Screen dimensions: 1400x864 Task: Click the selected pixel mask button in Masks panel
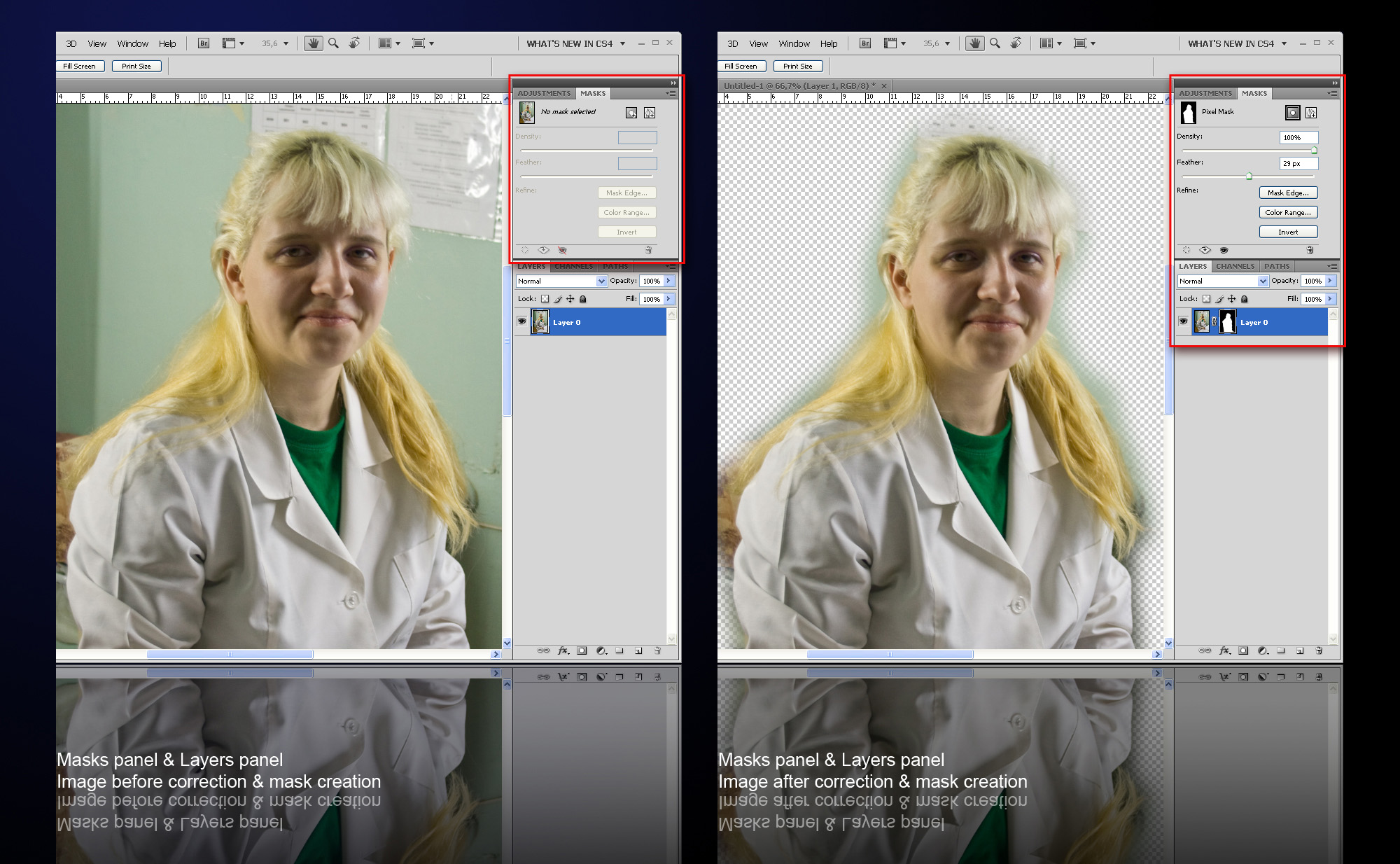pos(1292,113)
